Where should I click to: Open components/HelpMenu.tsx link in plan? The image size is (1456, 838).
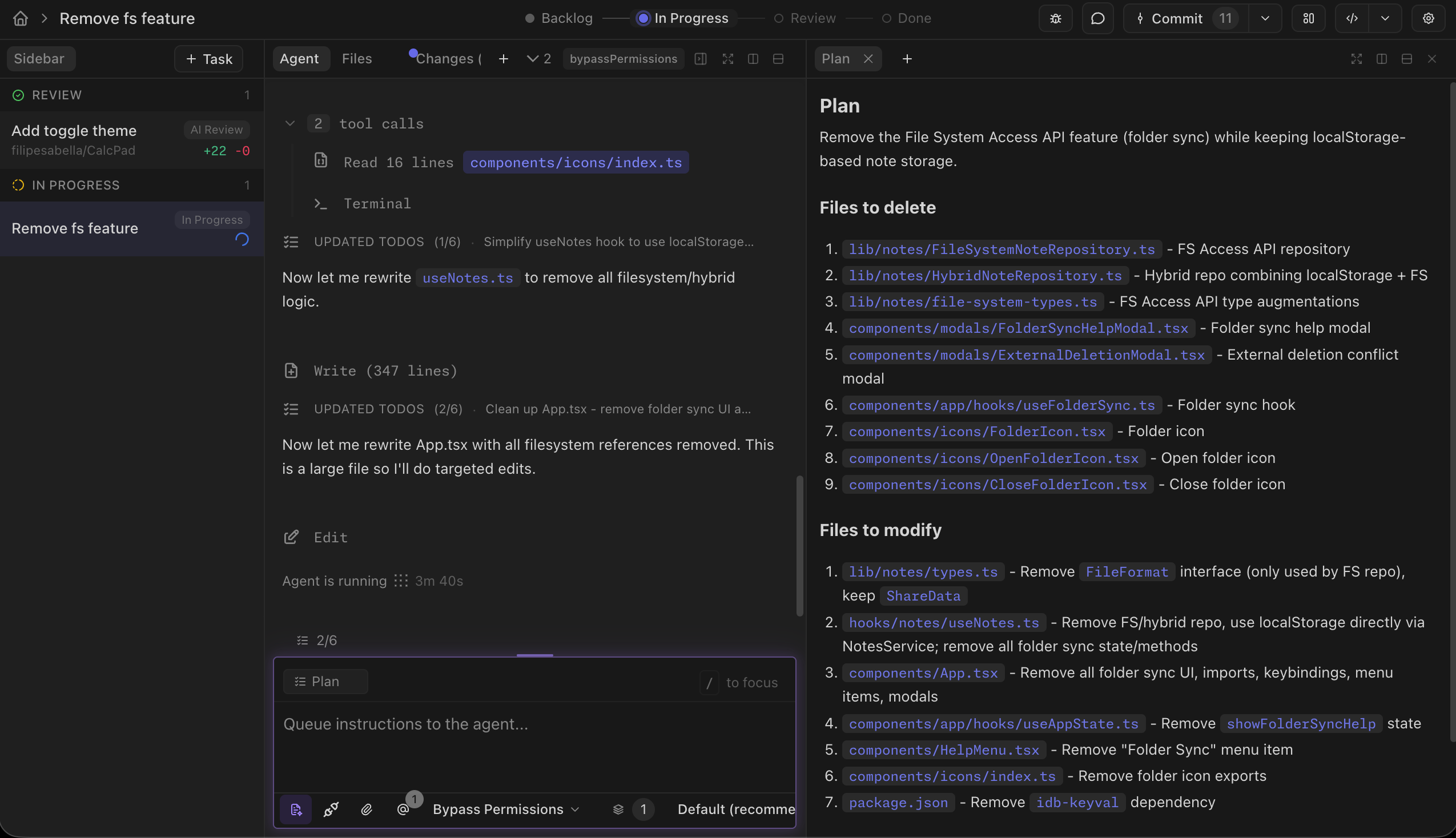point(944,750)
